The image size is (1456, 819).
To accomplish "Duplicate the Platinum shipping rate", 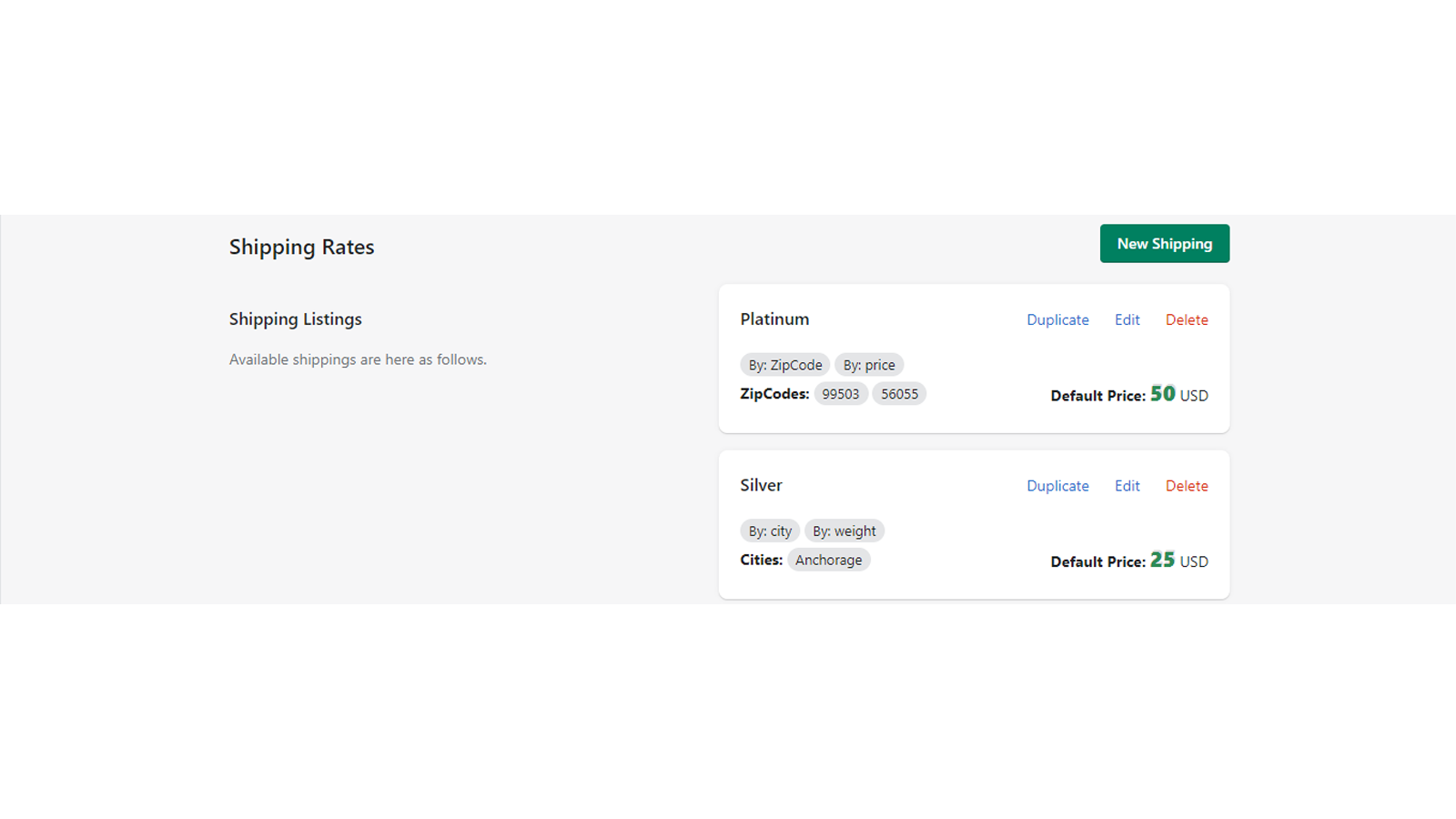I will (x=1057, y=319).
